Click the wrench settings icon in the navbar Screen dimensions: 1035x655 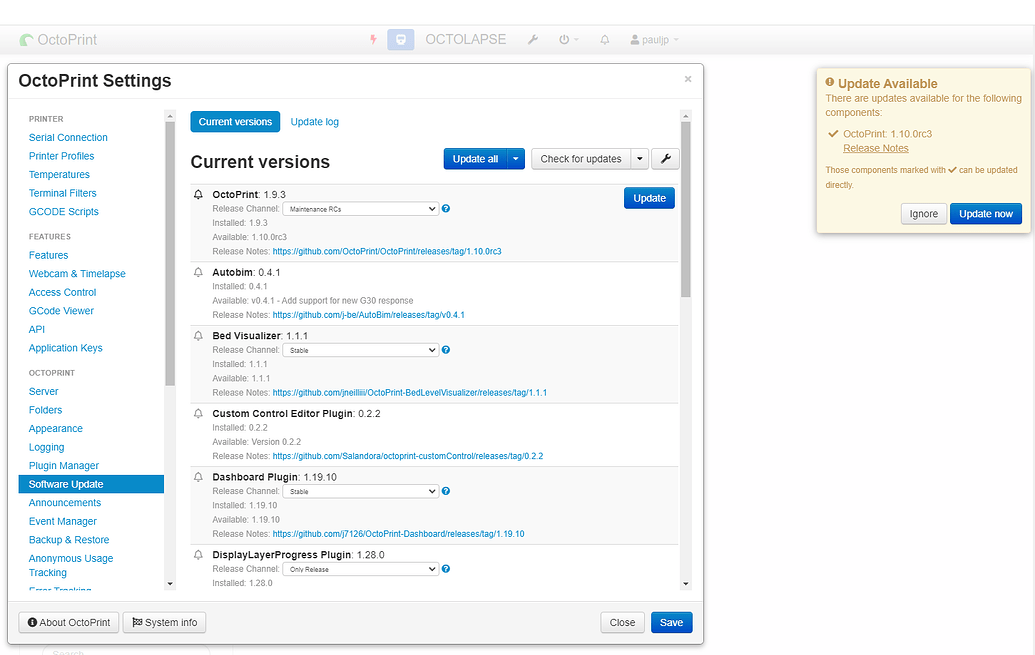pos(533,39)
